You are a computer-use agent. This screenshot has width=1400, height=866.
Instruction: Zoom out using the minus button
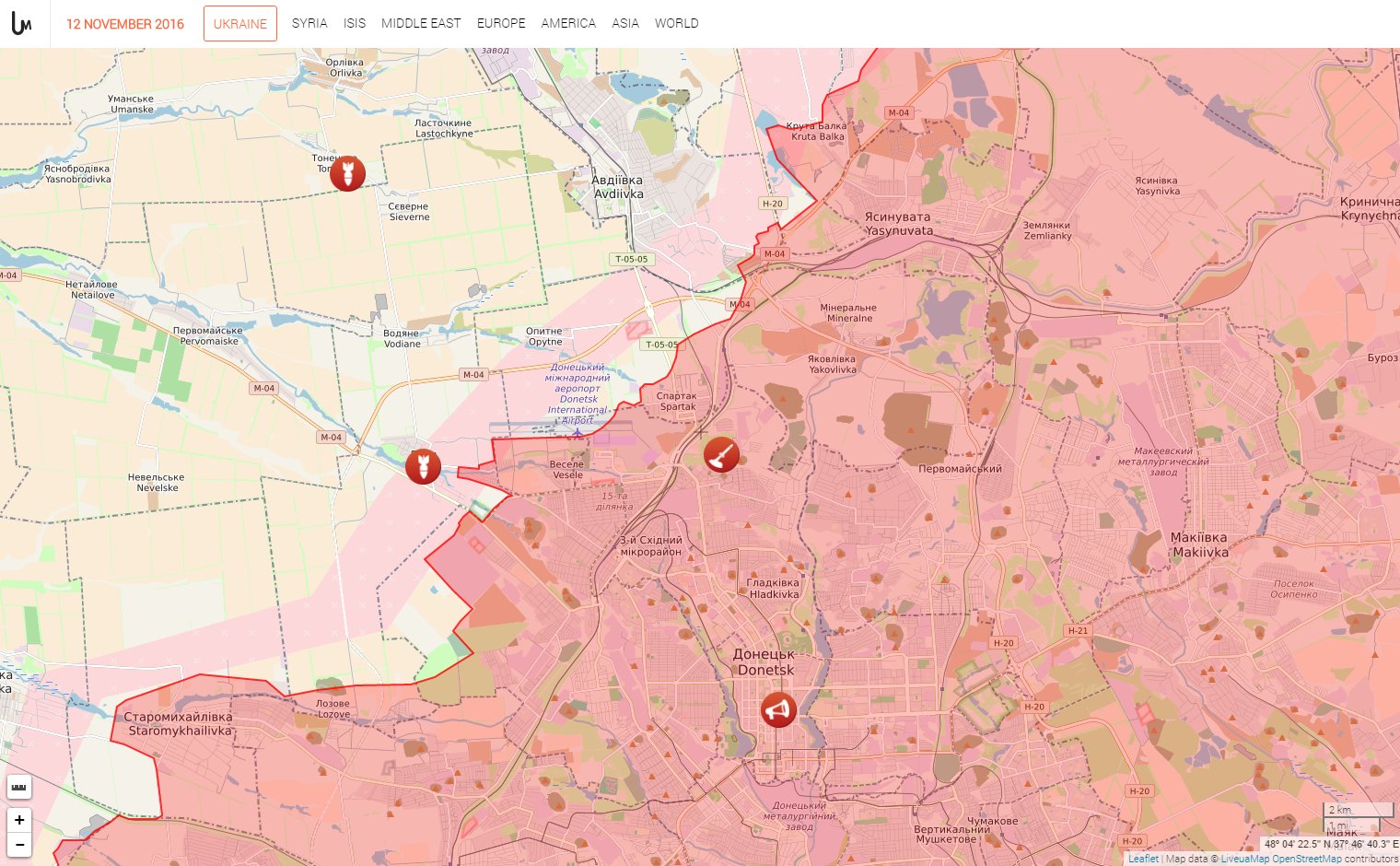19,845
